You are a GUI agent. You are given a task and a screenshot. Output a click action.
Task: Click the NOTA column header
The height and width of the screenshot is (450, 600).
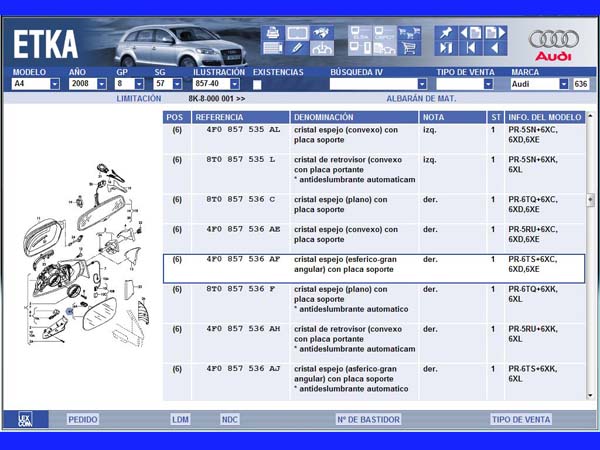click(452, 117)
